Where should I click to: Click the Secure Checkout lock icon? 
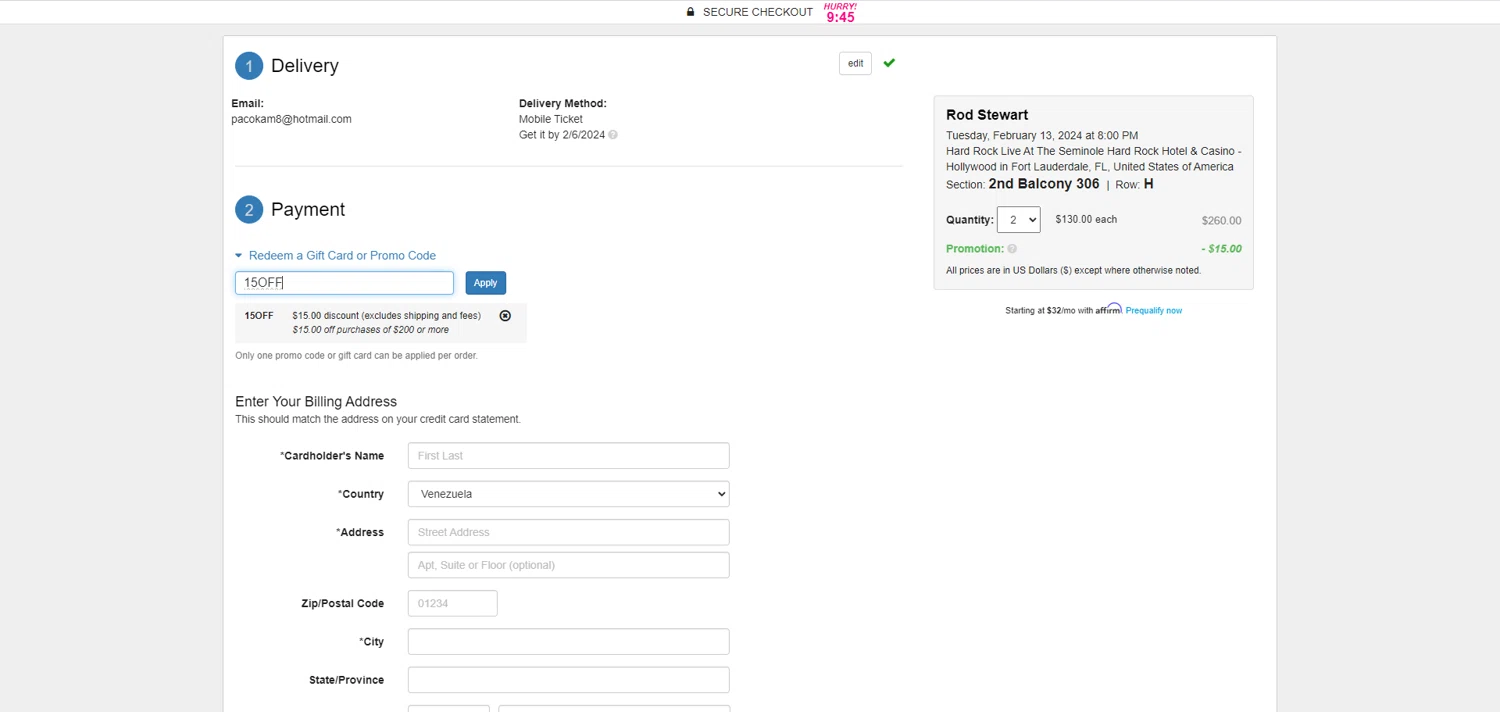tap(690, 12)
